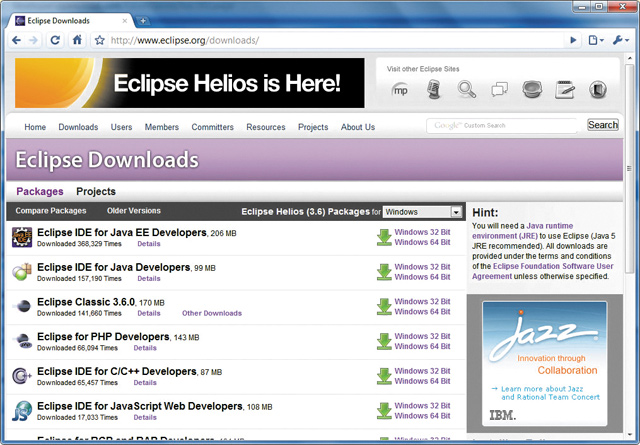Viewport: 640px width, 445px height.
Task: Go back using browser back arrow
Action: 16,40
